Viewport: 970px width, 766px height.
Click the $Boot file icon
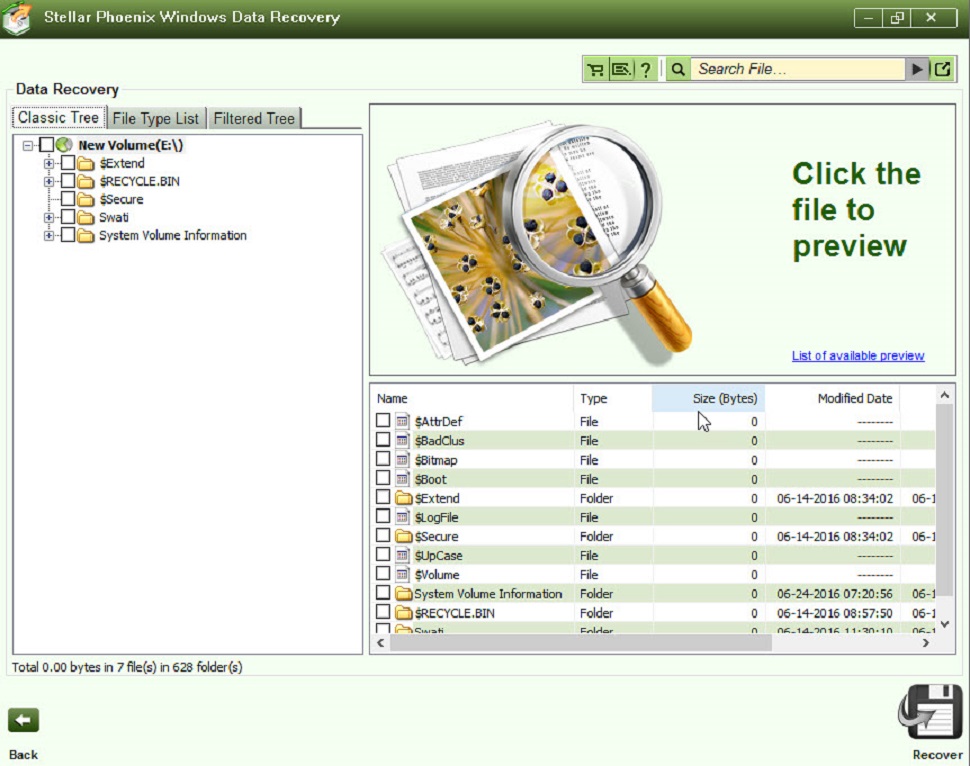(402, 479)
